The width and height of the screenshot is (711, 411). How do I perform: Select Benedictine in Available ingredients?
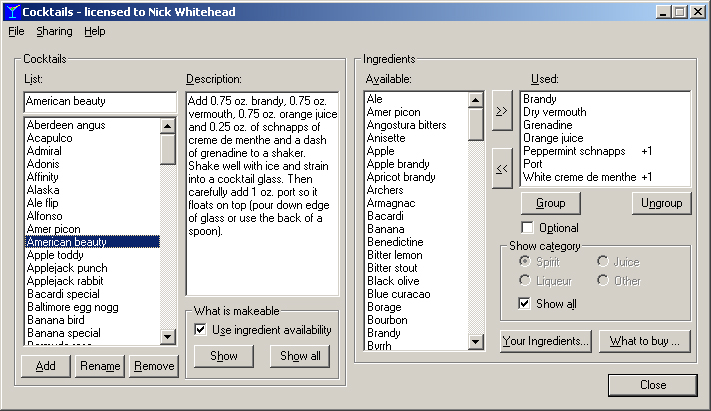tap(416, 242)
